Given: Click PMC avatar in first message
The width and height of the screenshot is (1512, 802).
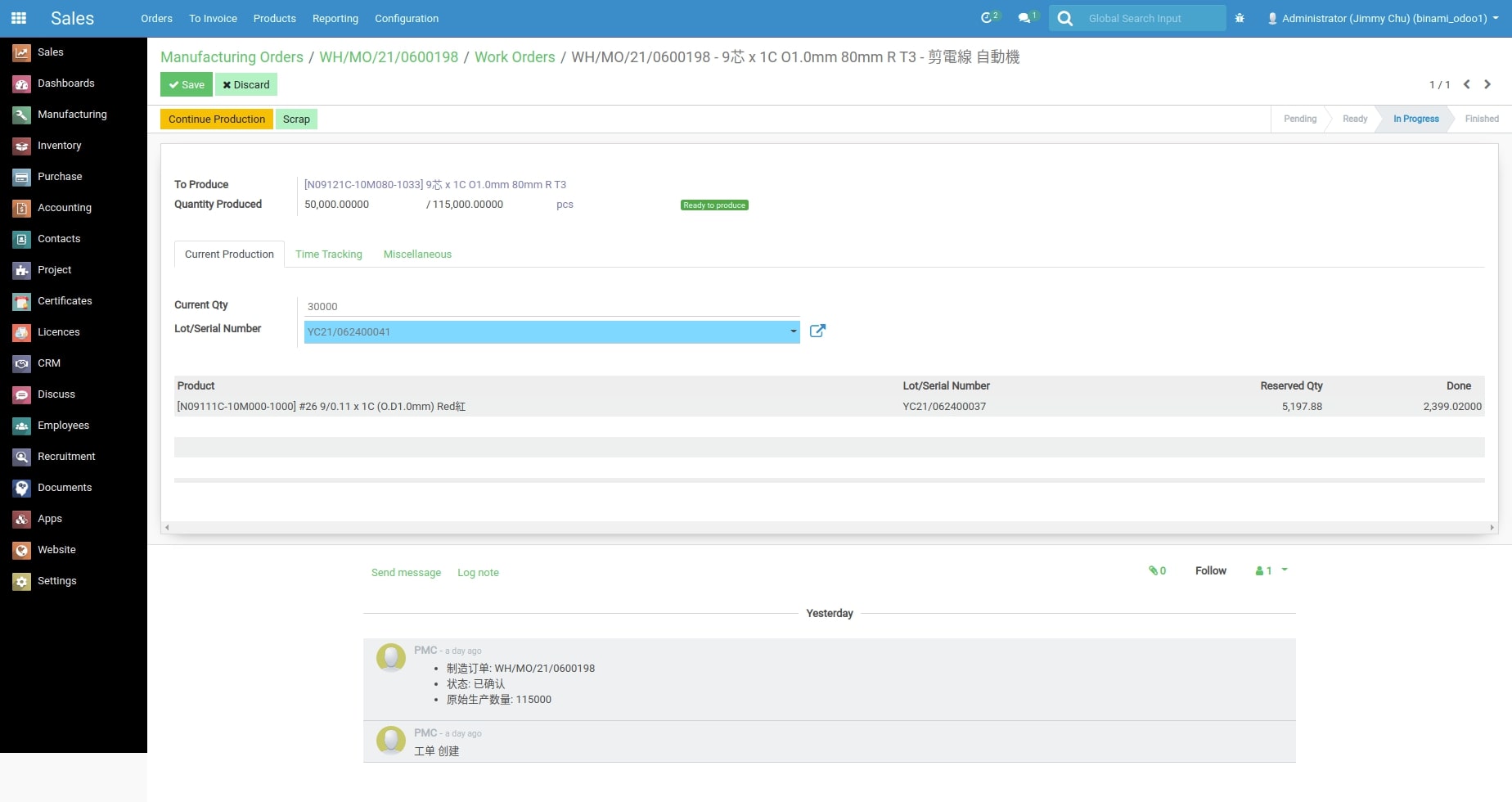Looking at the screenshot, I should (x=391, y=657).
